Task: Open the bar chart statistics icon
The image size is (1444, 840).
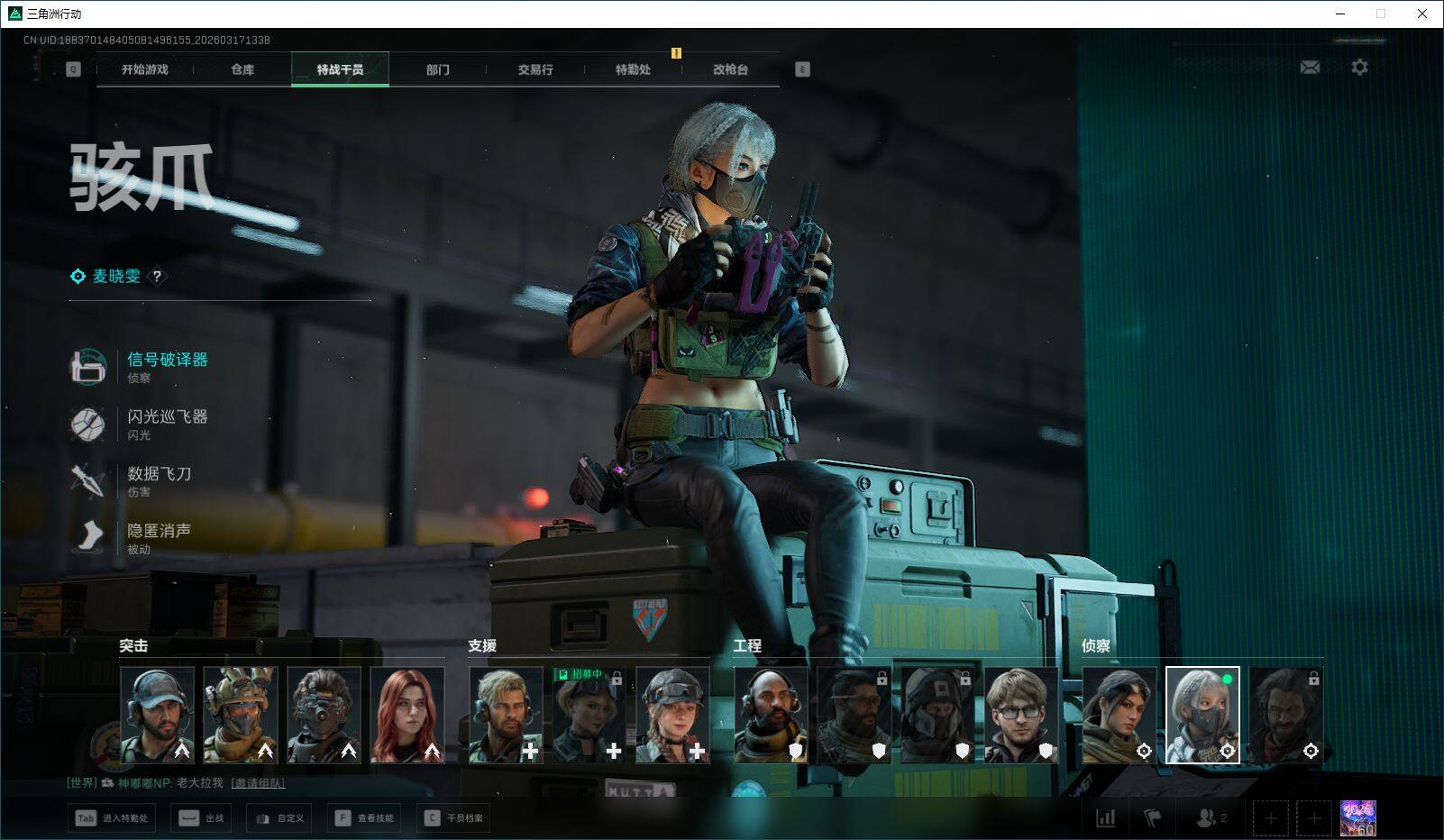Action: coord(1105,818)
